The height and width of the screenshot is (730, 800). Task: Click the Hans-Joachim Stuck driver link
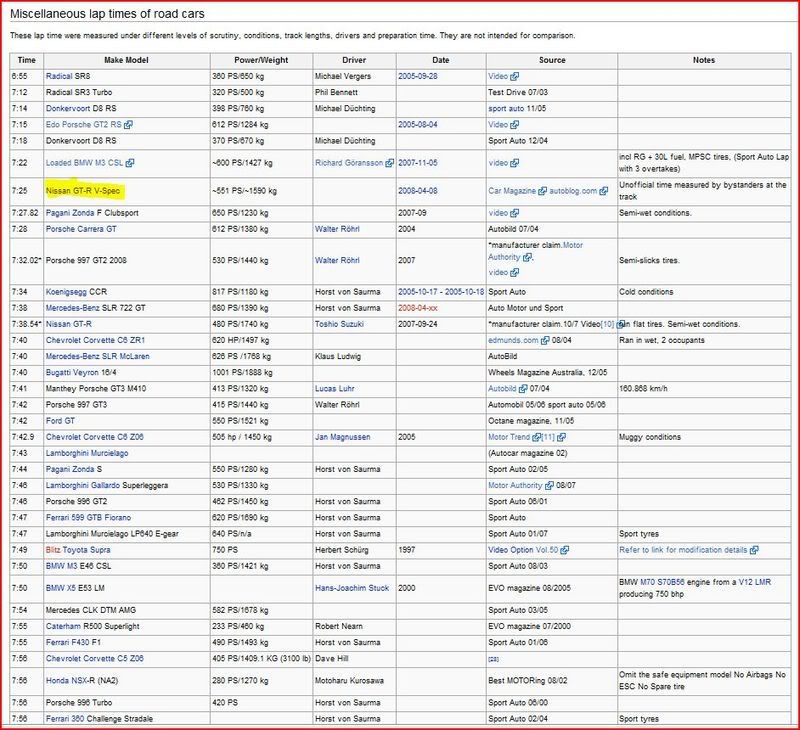[x=352, y=588]
